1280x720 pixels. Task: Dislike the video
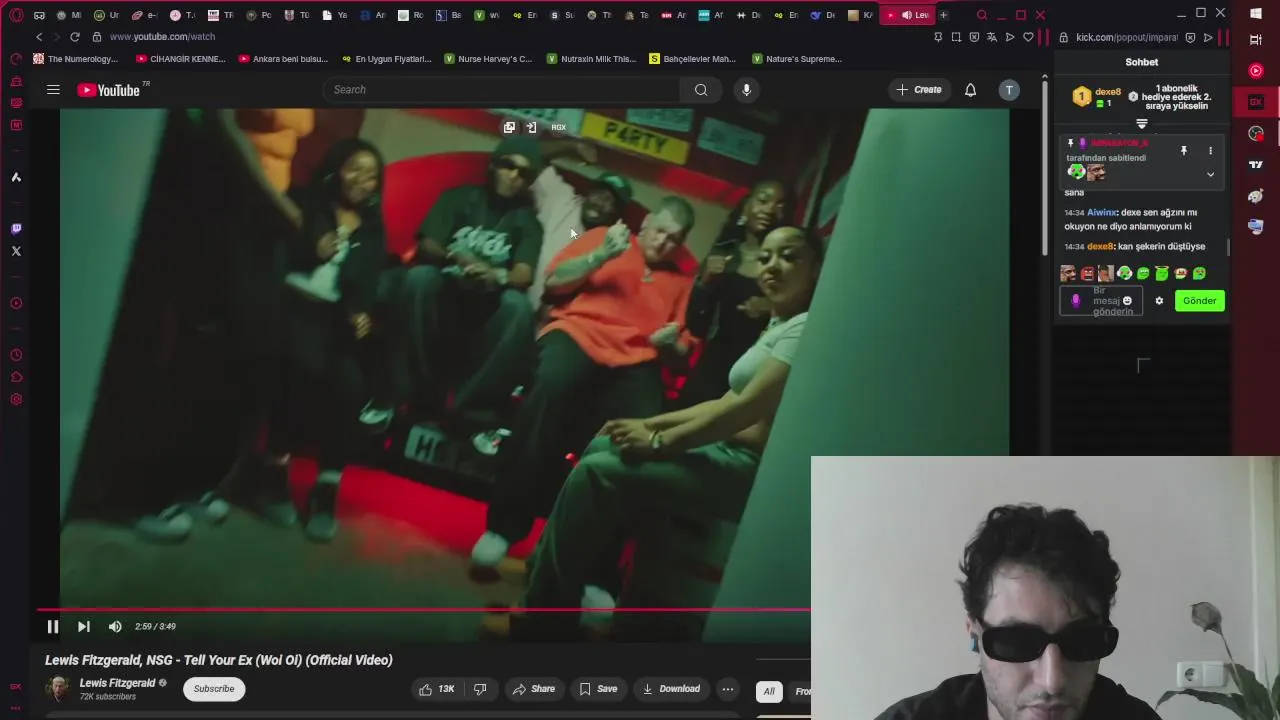480,689
